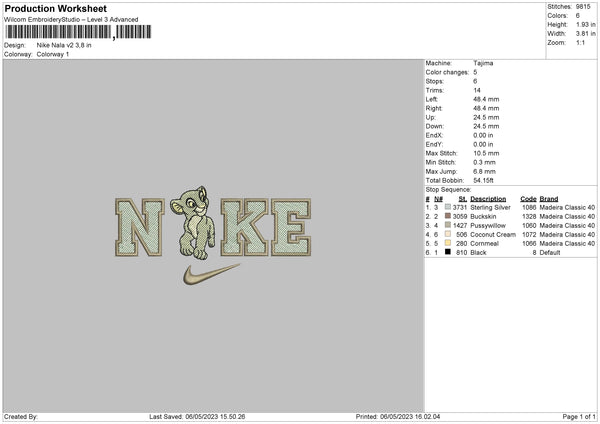Click the Max Jump value '6.8 mm'
This screenshot has width=600, height=424.
coord(484,171)
